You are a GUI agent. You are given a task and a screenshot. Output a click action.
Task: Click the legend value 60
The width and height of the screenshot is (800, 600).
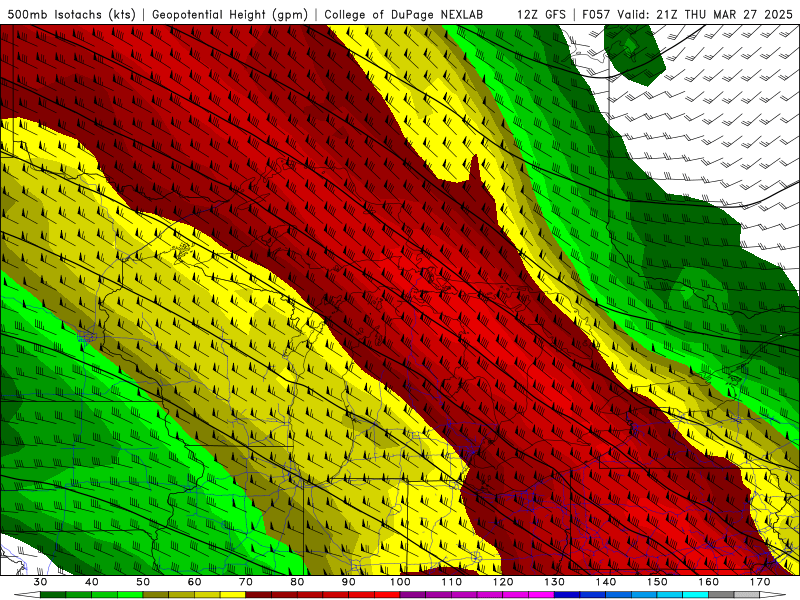[x=194, y=582]
